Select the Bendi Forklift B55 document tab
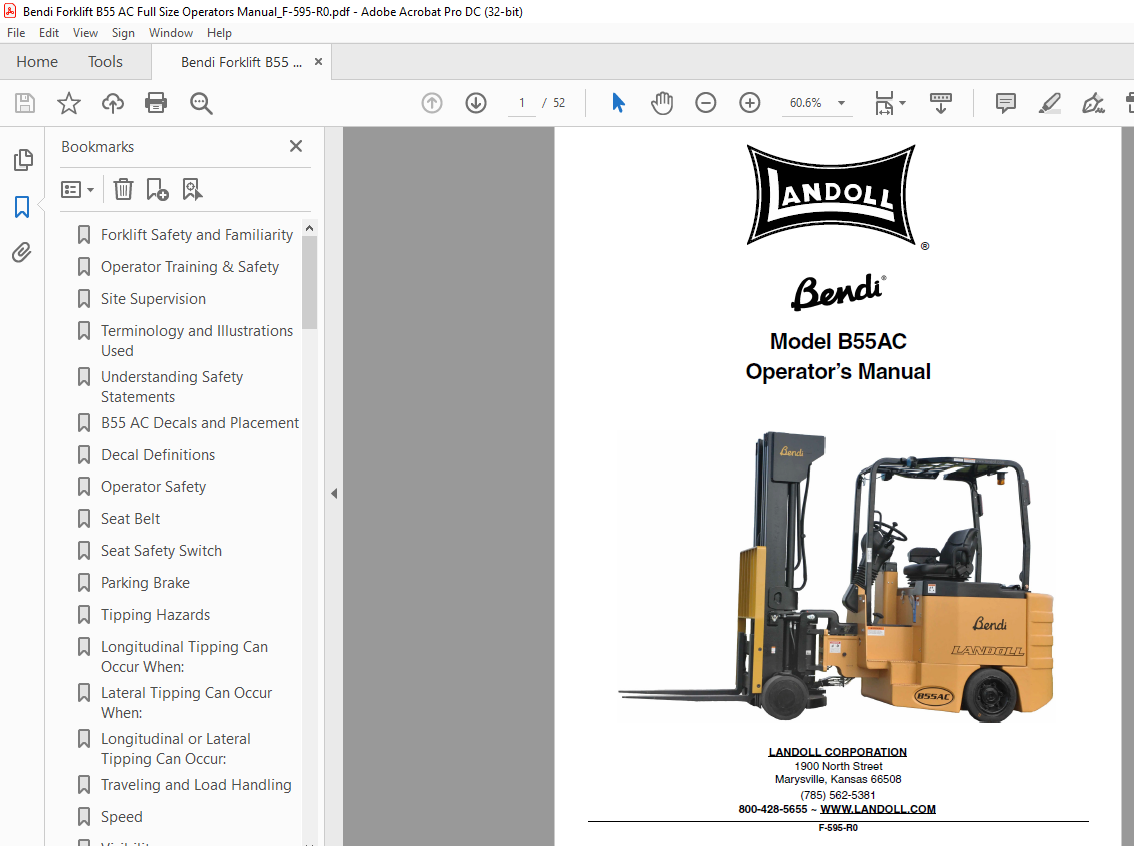This screenshot has height=846, width=1134. [x=242, y=62]
